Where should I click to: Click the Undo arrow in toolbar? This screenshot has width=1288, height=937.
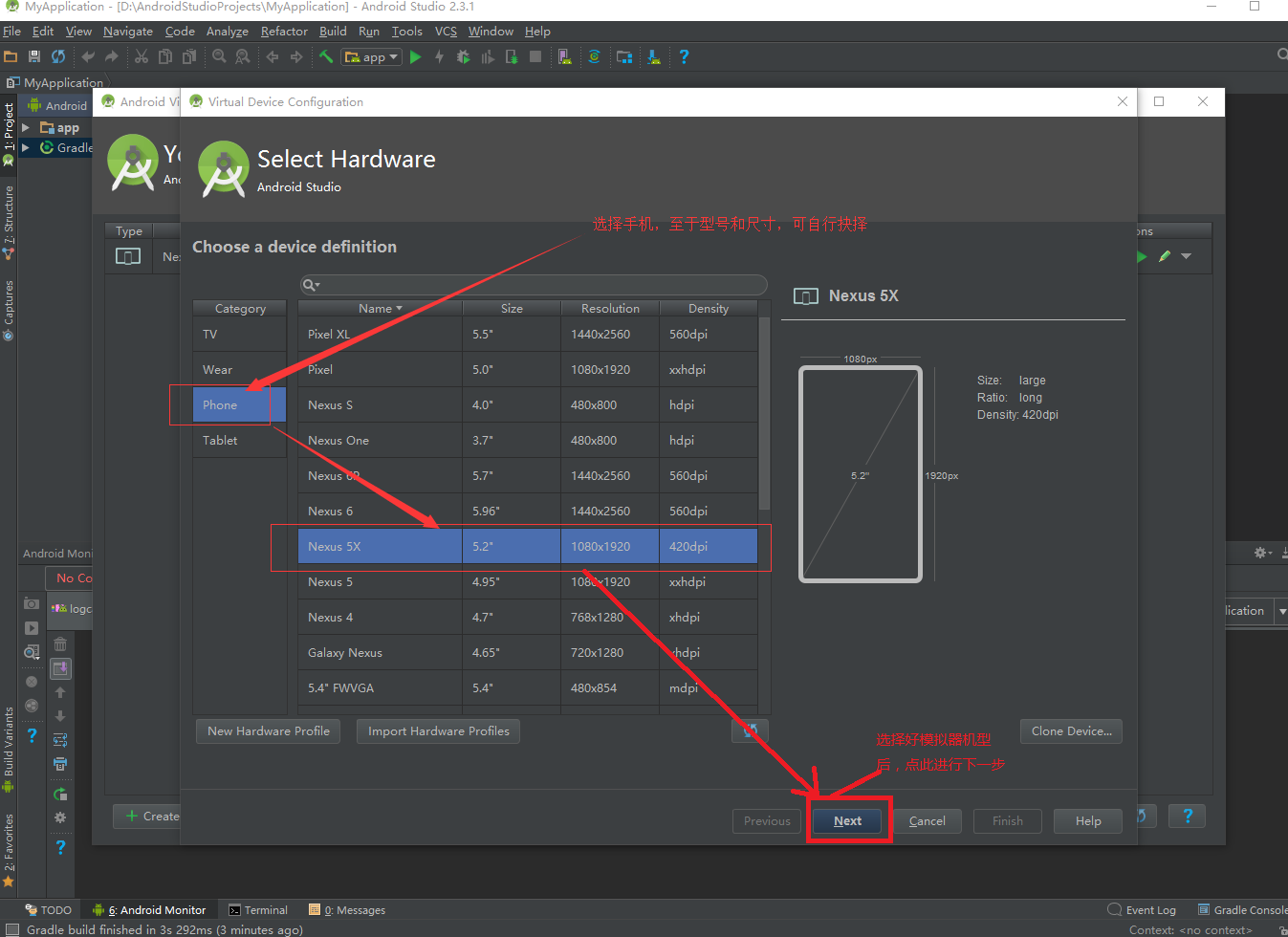coord(88,56)
